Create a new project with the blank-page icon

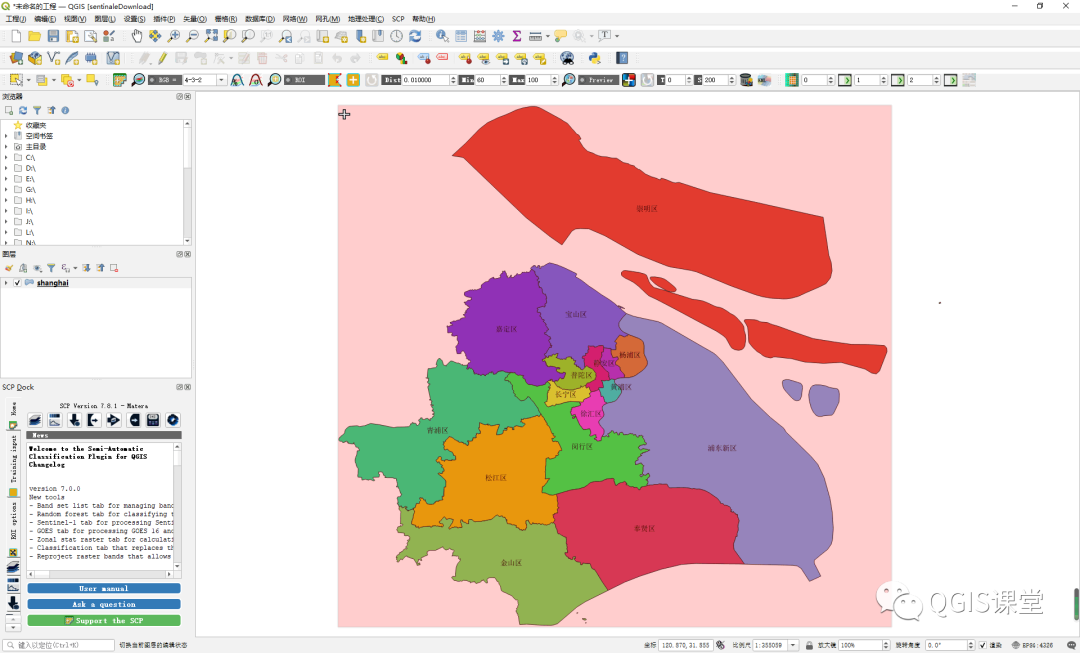(16, 36)
